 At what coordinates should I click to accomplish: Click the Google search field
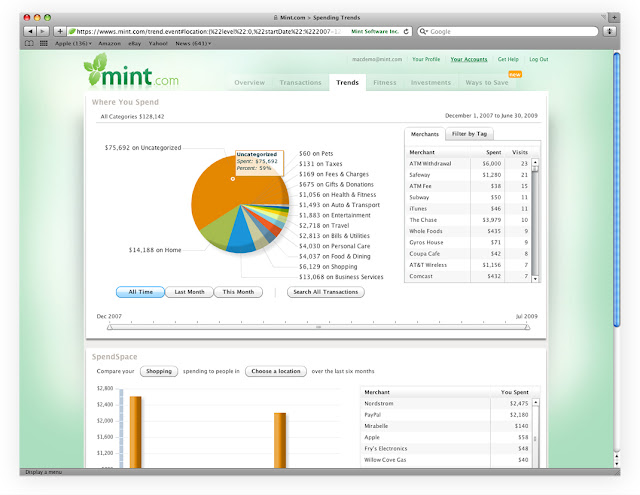pyautogui.click(x=508, y=31)
